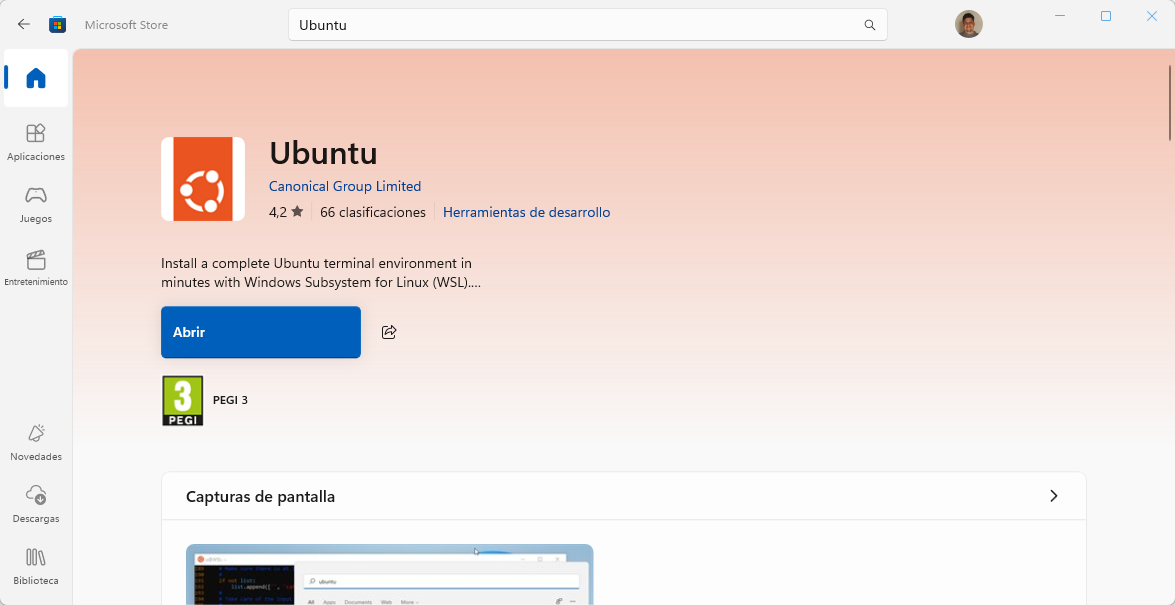1175x605 pixels.
Task: Open the Novedades section
Action: point(36,442)
